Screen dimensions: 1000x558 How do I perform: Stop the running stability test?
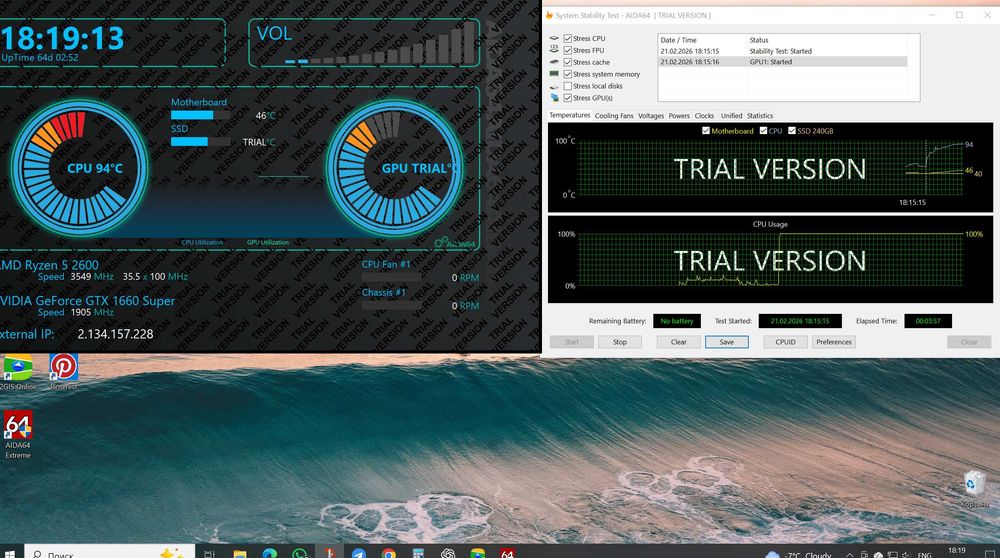(x=620, y=342)
